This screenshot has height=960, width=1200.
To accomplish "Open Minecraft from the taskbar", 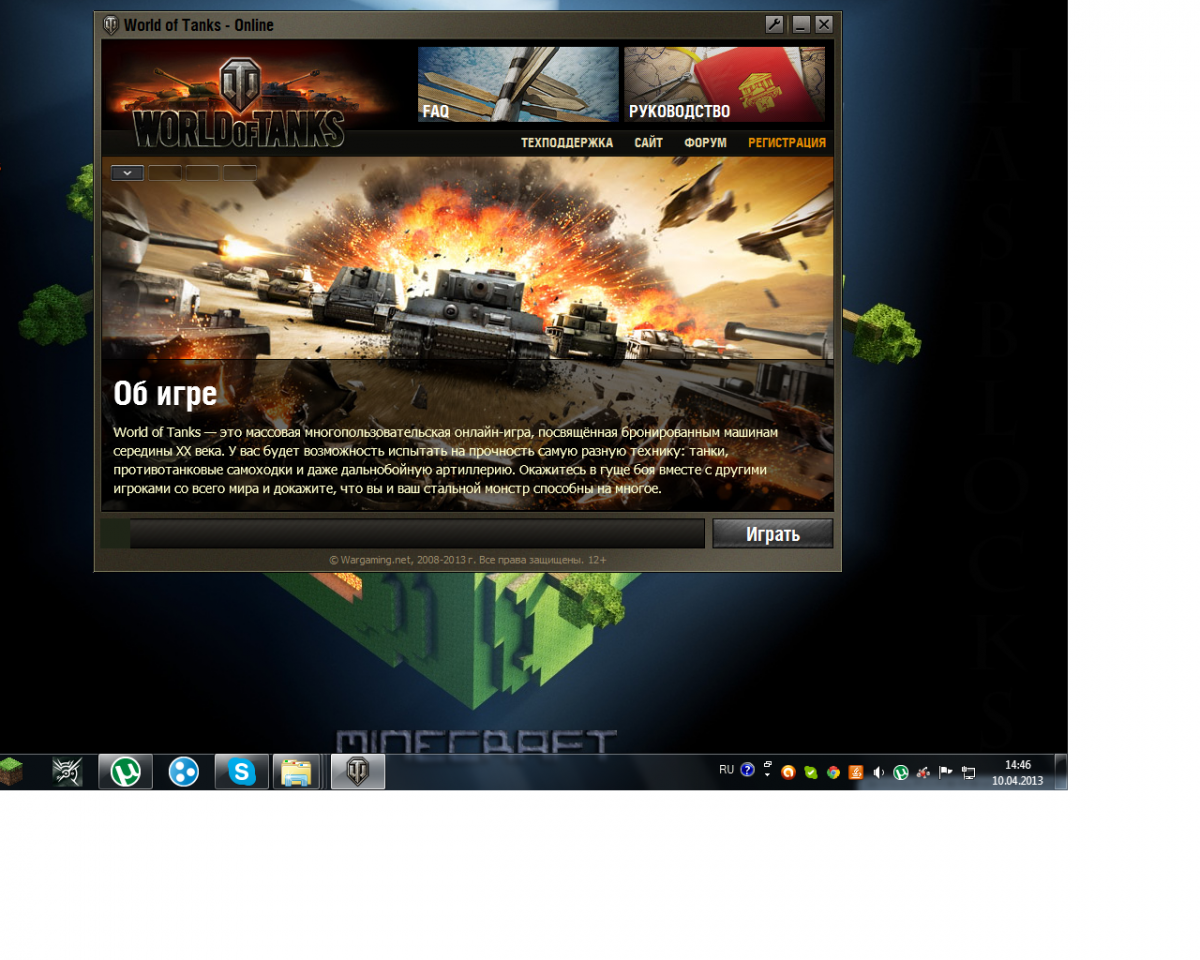I will coord(12,772).
